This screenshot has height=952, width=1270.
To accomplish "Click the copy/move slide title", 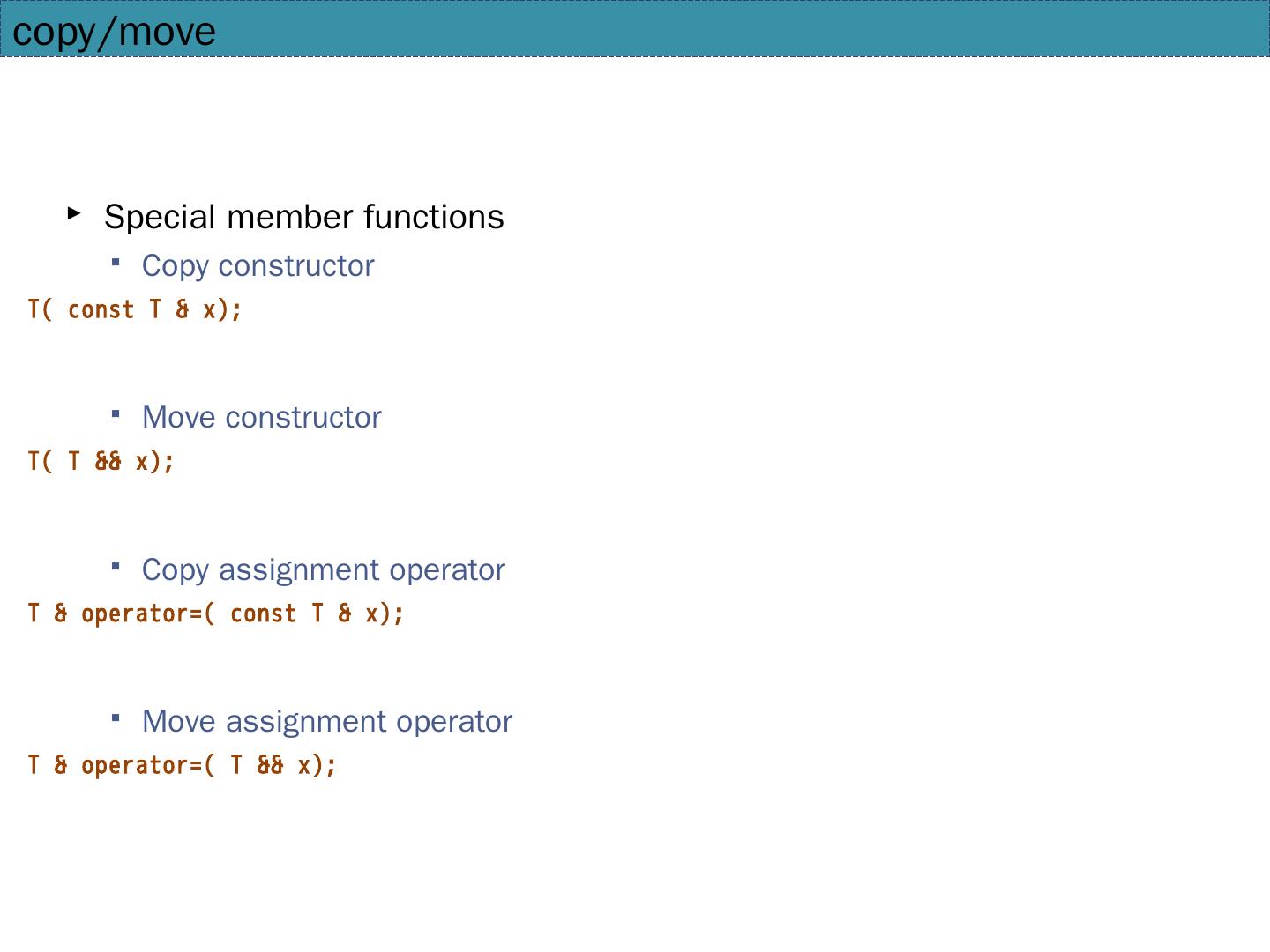I will [114, 32].
